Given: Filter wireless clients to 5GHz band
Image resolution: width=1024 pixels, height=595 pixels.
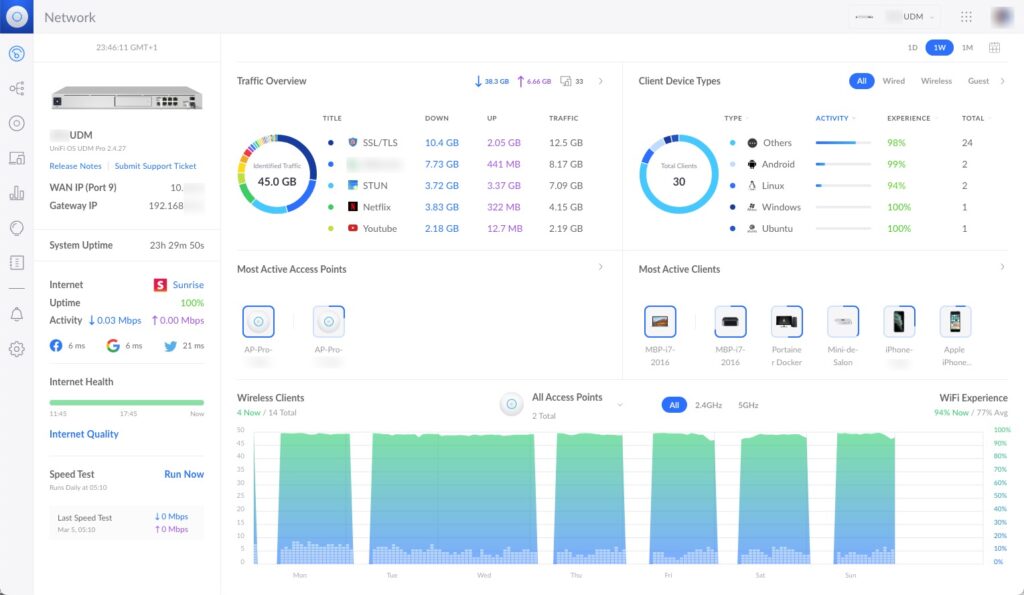Looking at the screenshot, I should (x=748, y=405).
